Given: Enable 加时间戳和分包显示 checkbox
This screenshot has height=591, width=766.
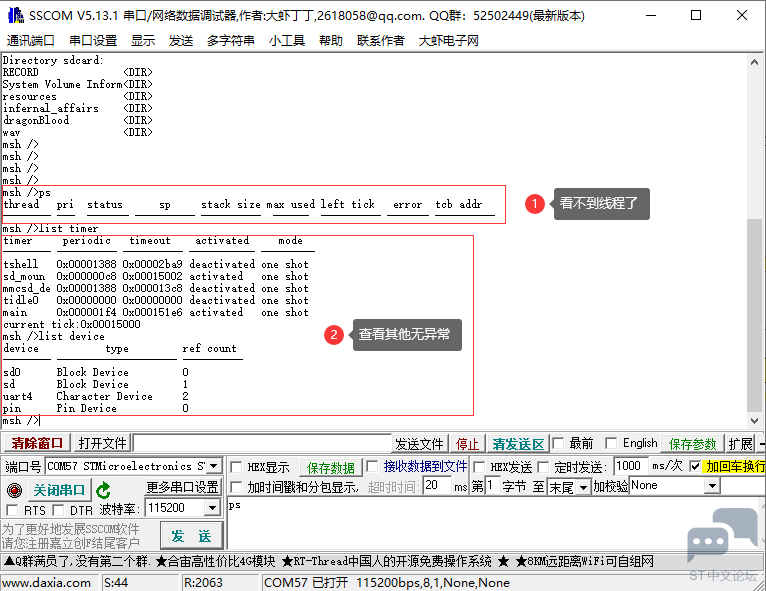Looking at the screenshot, I should [x=236, y=487].
